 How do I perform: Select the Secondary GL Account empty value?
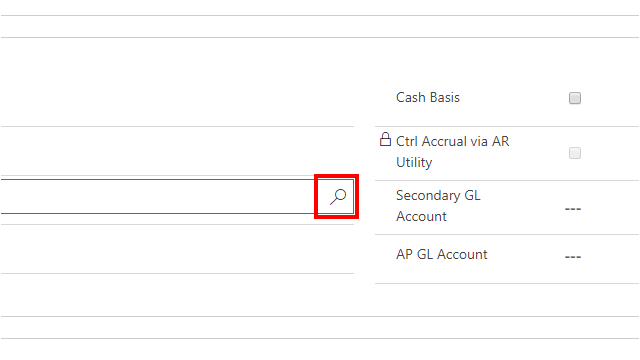573,209
